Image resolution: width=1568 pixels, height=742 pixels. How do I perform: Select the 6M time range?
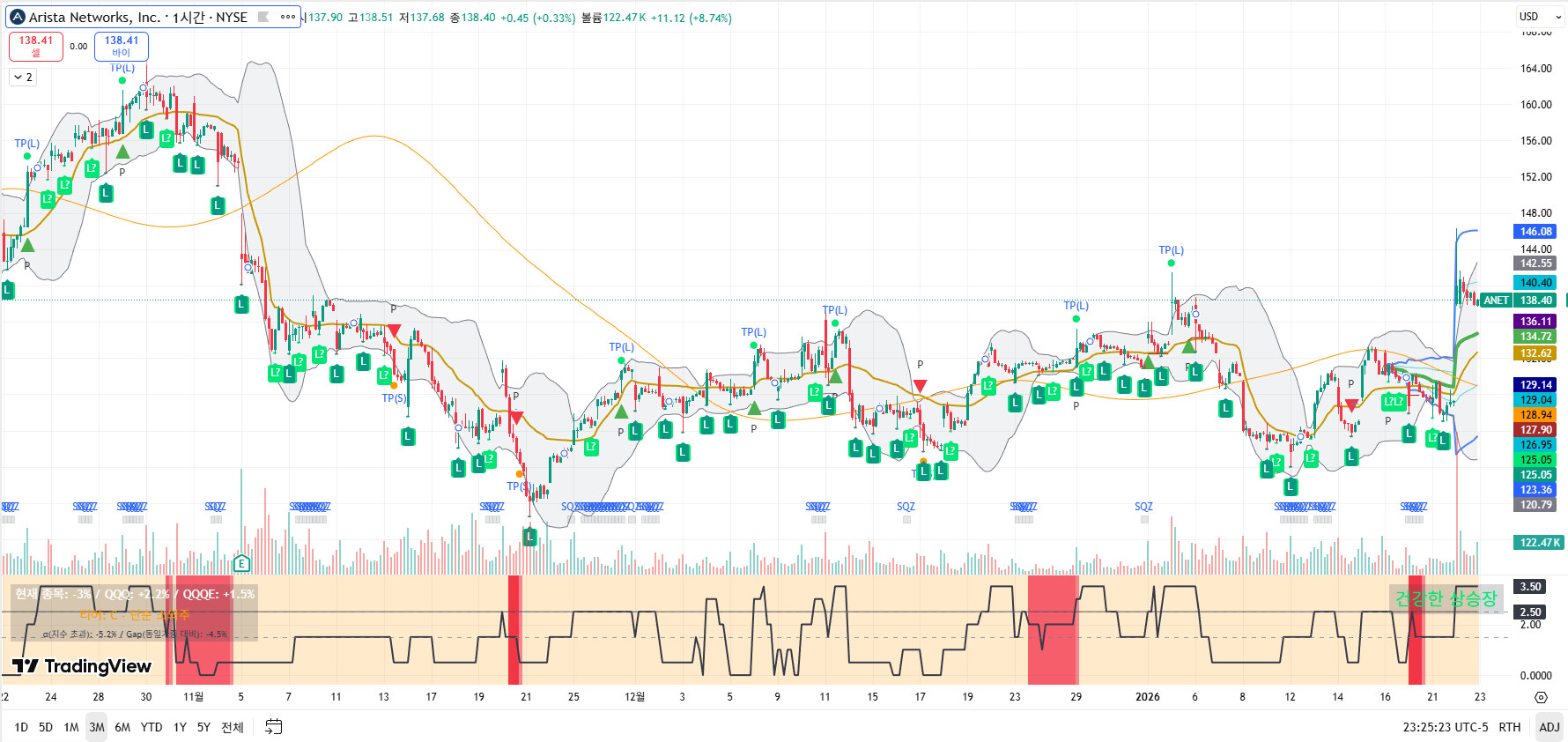pyautogui.click(x=122, y=727)
